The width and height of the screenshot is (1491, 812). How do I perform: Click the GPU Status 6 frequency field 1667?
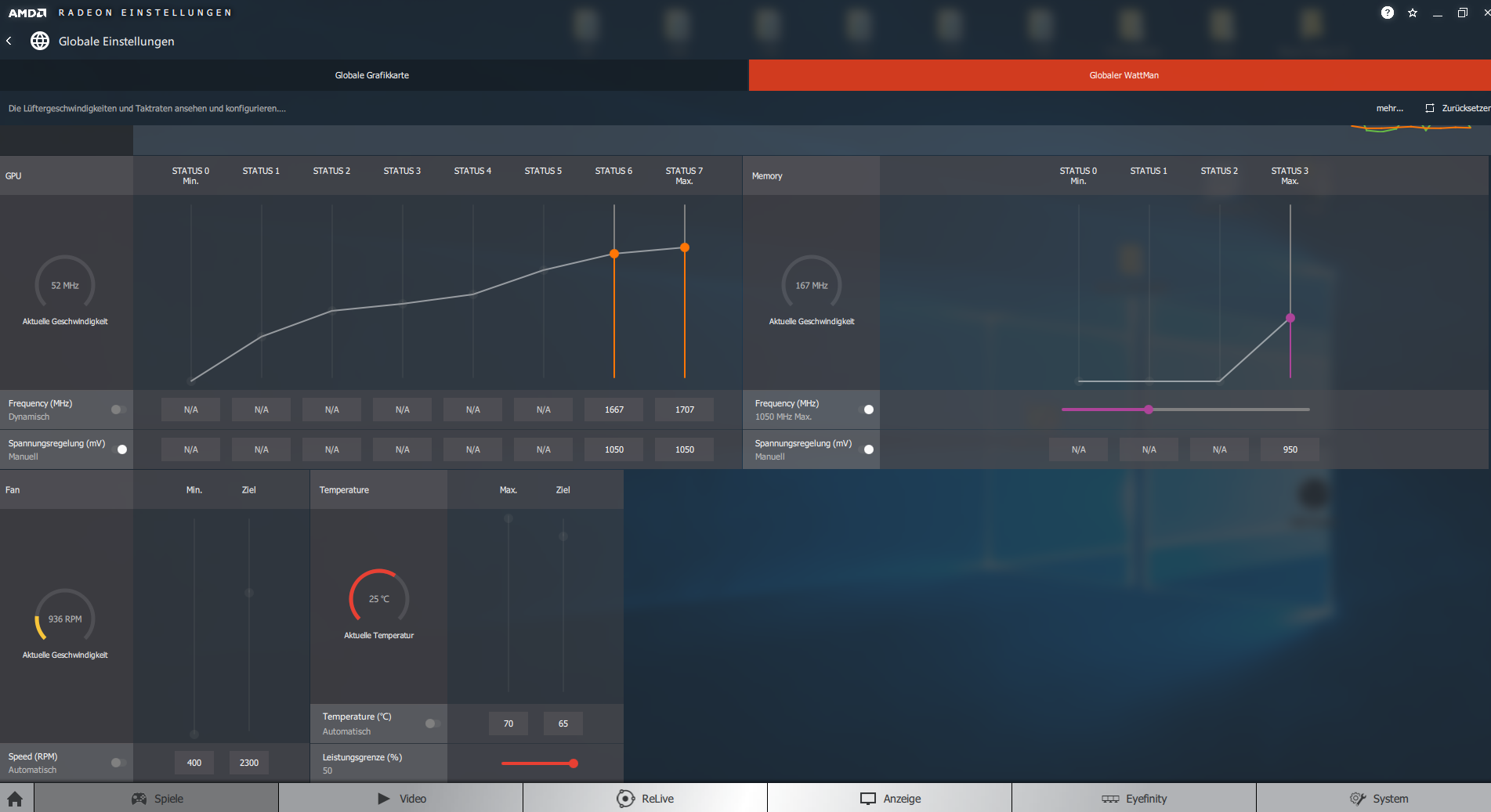(614, 410)
